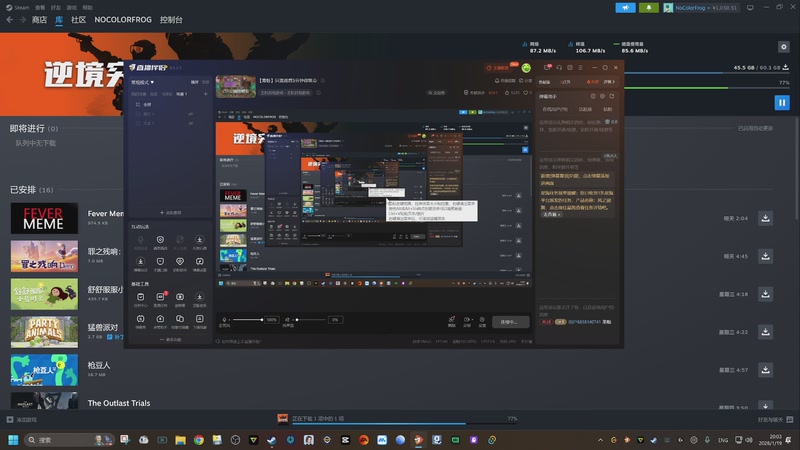
Task: Click stream cover thumbnail in streaming app
Action: point(236,86)
